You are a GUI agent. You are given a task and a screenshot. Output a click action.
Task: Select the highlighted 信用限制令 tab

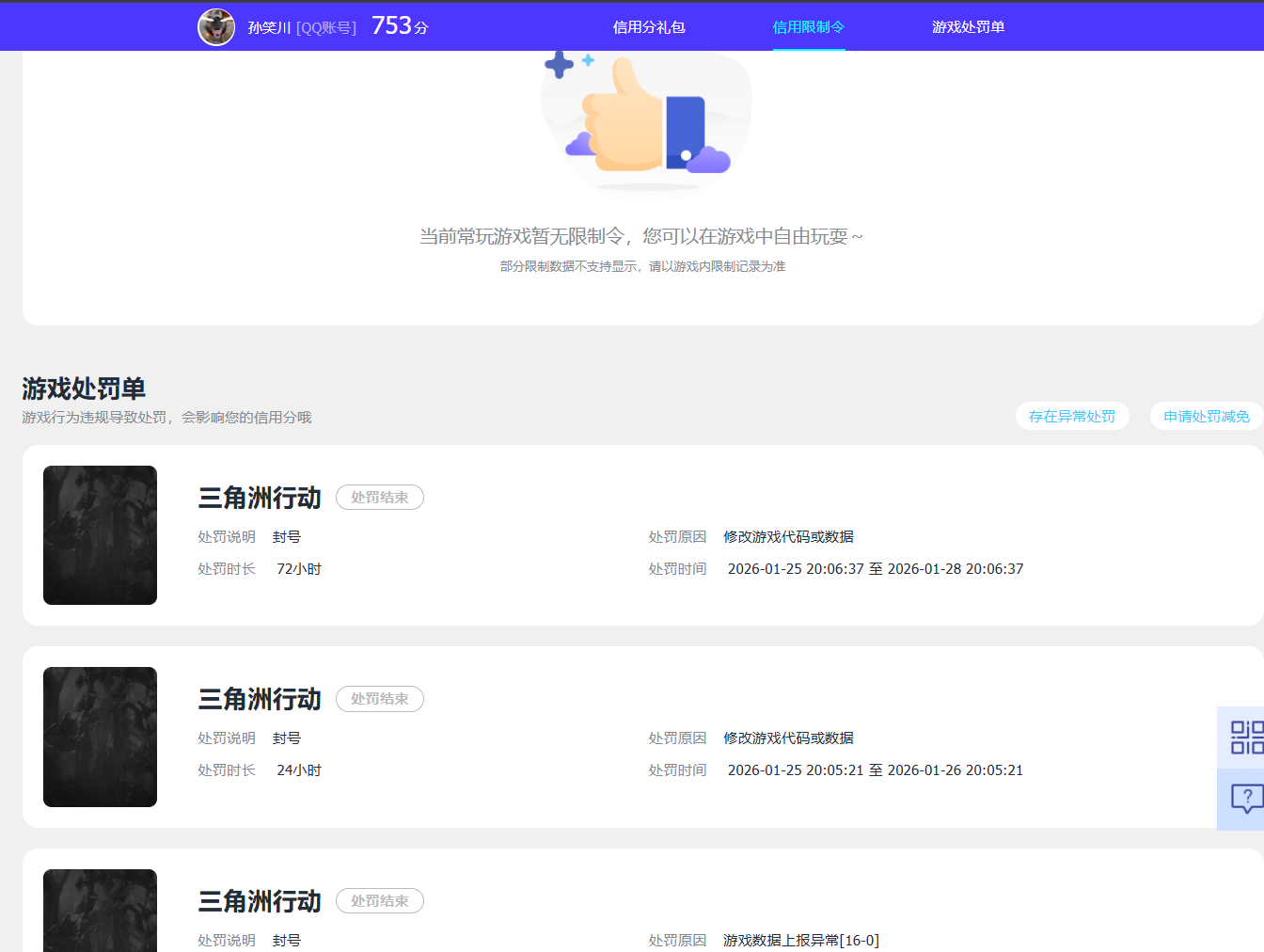coord(809,26)
